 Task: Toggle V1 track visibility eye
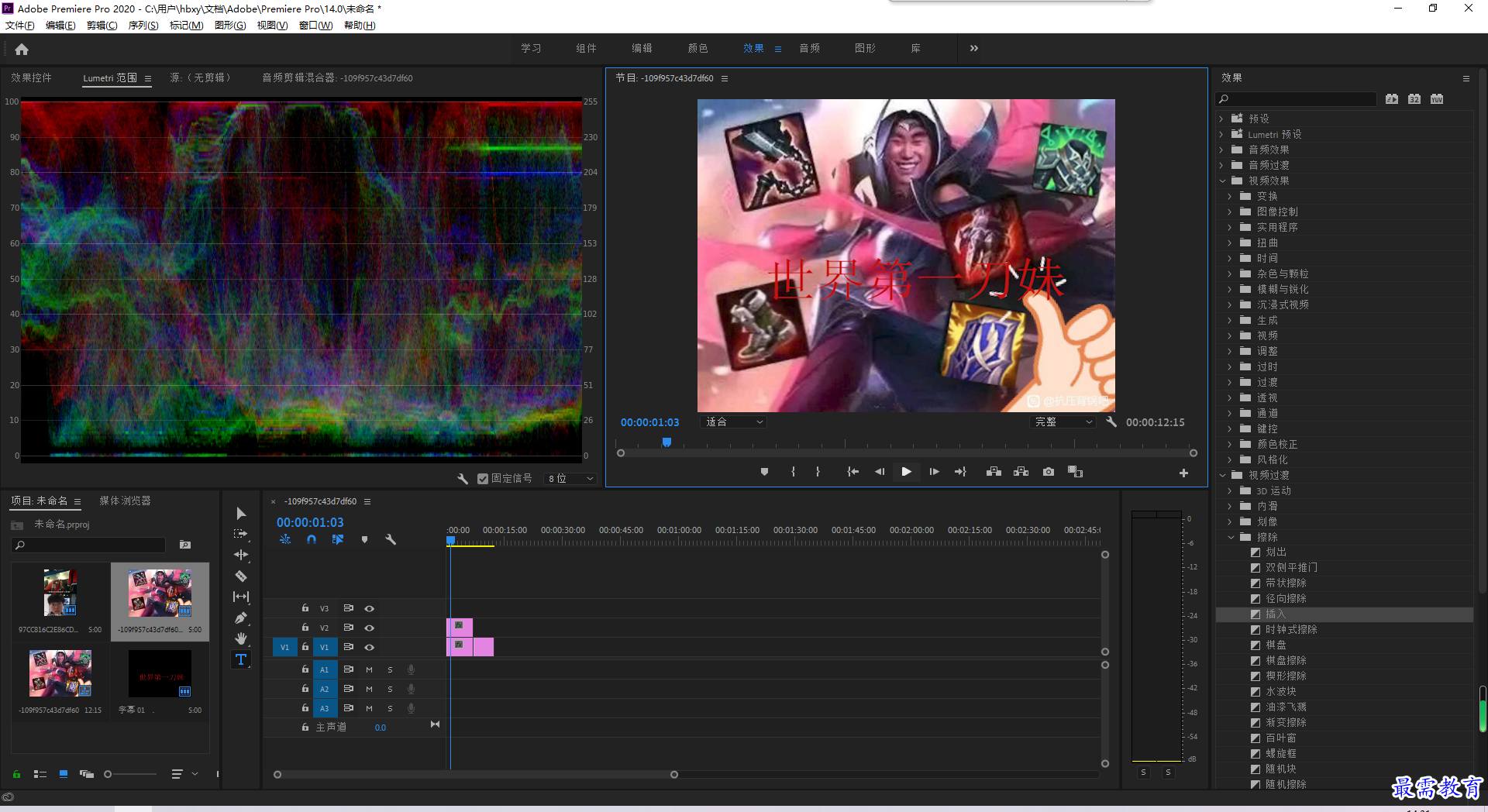(x=370, y=647)
